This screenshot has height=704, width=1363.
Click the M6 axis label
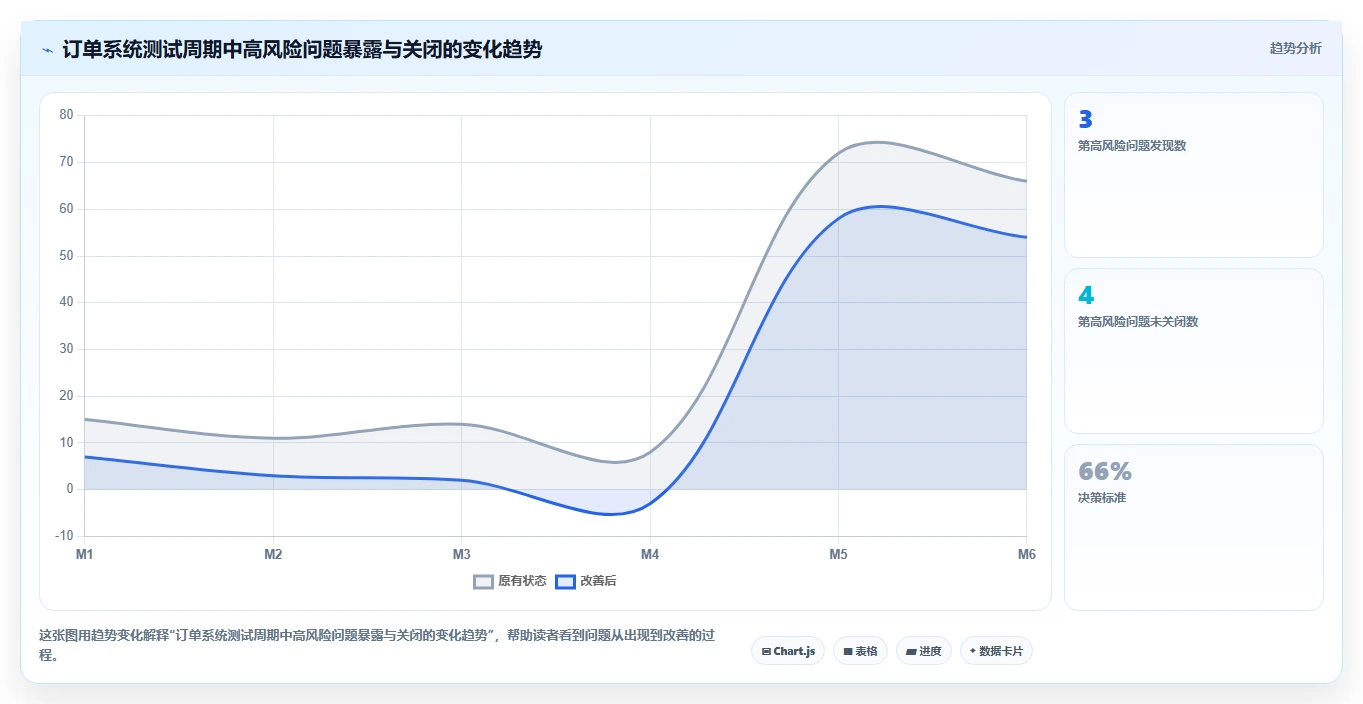tap(1027, 554)
